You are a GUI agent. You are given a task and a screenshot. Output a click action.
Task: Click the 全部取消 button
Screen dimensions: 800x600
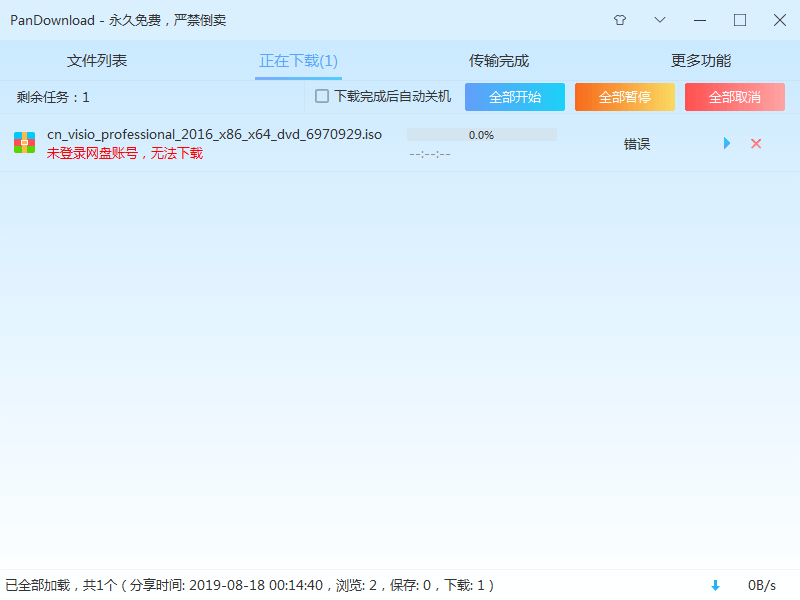click(x=735, y=97)
